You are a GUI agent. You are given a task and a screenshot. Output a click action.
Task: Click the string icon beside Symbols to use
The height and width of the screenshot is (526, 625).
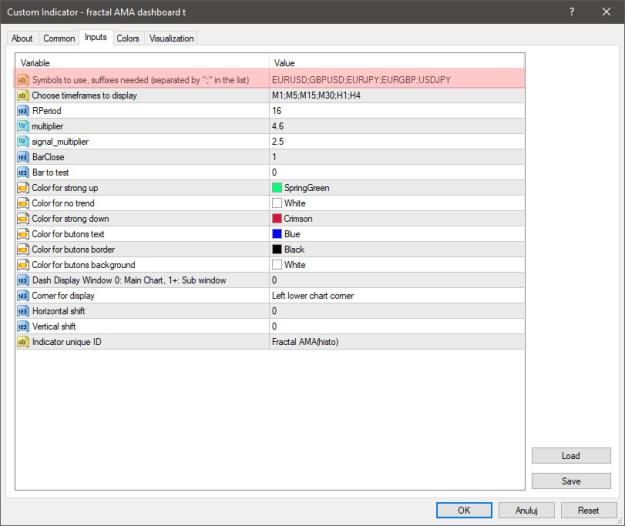[23, 80]
